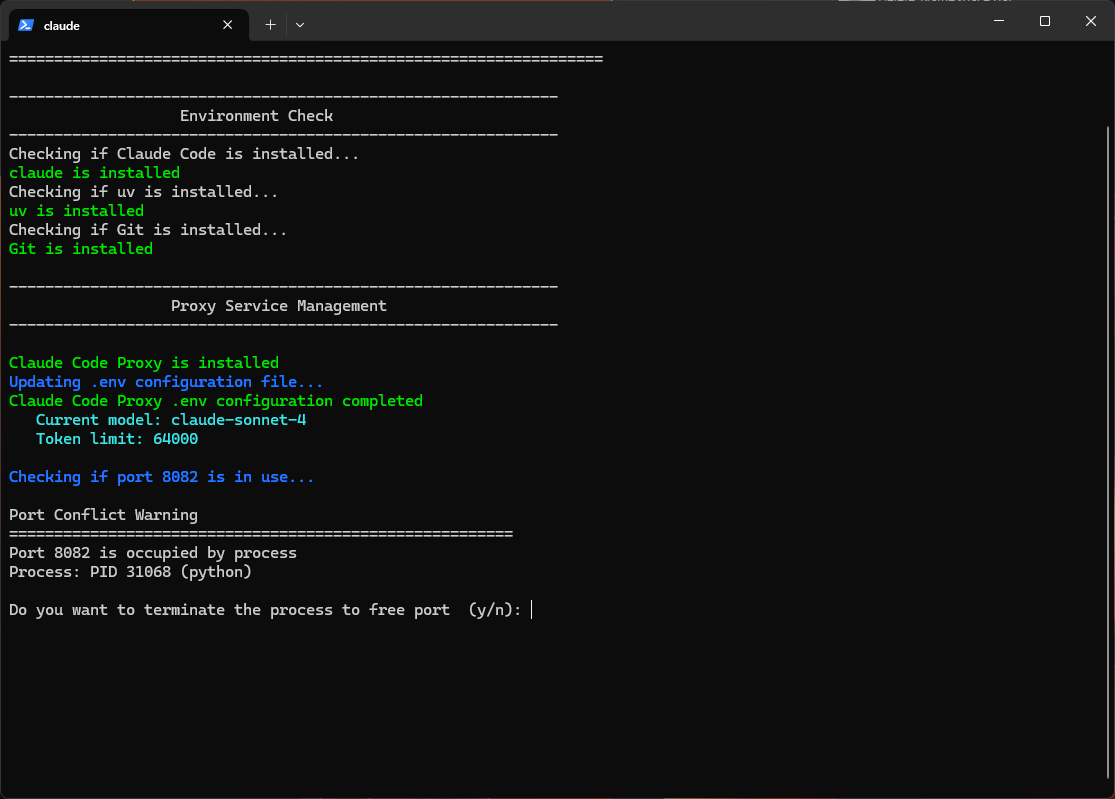Screen dimensions: 1115x799
Task: Click 'Checking if Git is installed...' line
Action: click(x=148, y=230)
